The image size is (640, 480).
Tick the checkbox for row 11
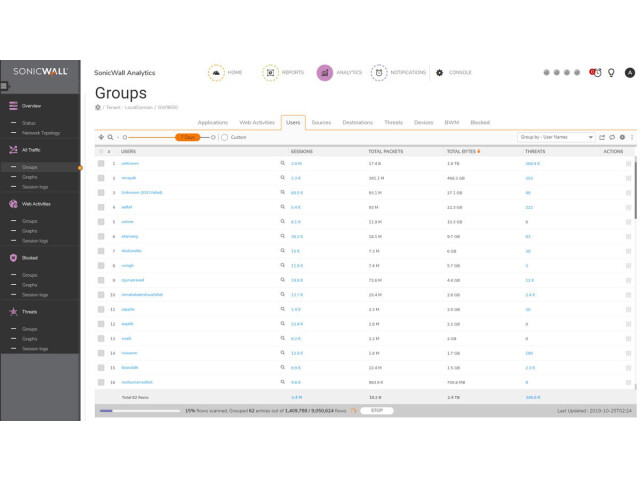(101, 309)
